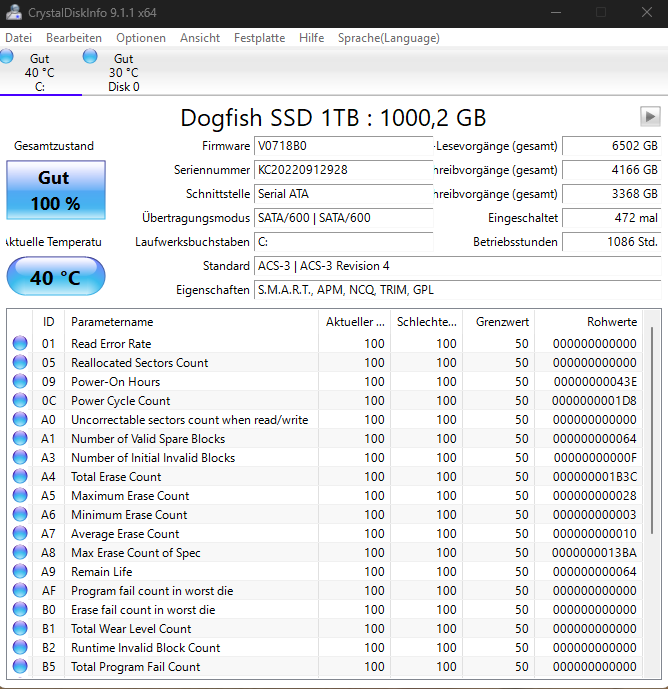This screenshot has height=689, width=668.
Task: Click status orb for Power Cycle Count
Action: [20, 400]
